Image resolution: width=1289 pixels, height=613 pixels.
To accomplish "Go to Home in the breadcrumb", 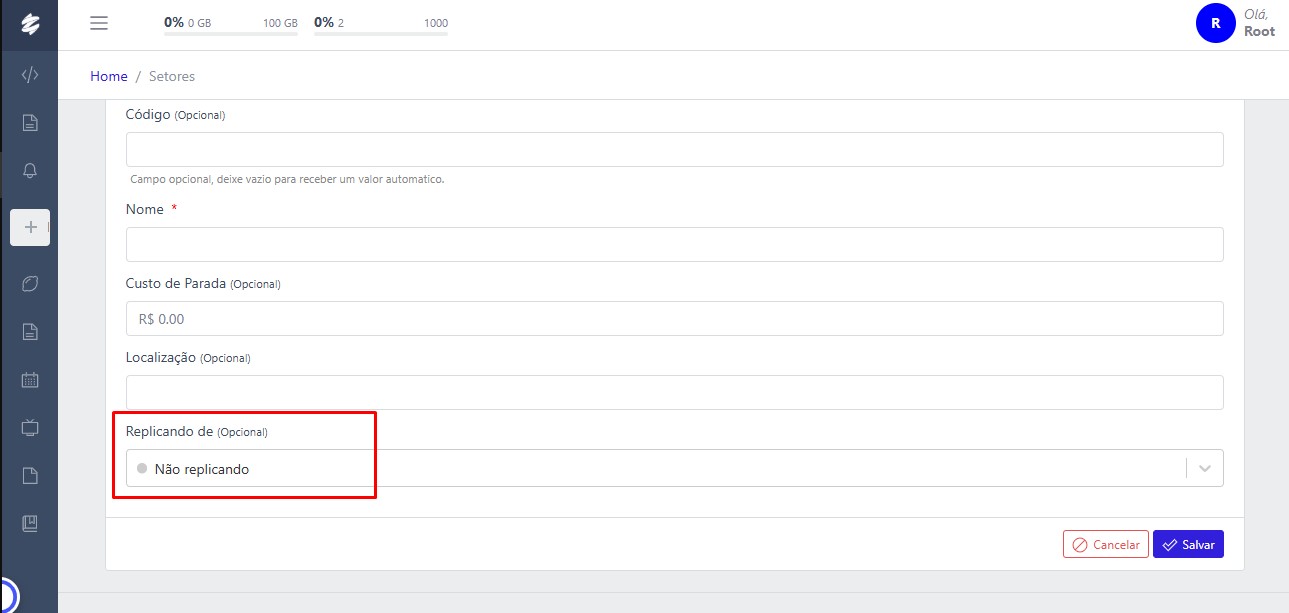I will point(109,76).
